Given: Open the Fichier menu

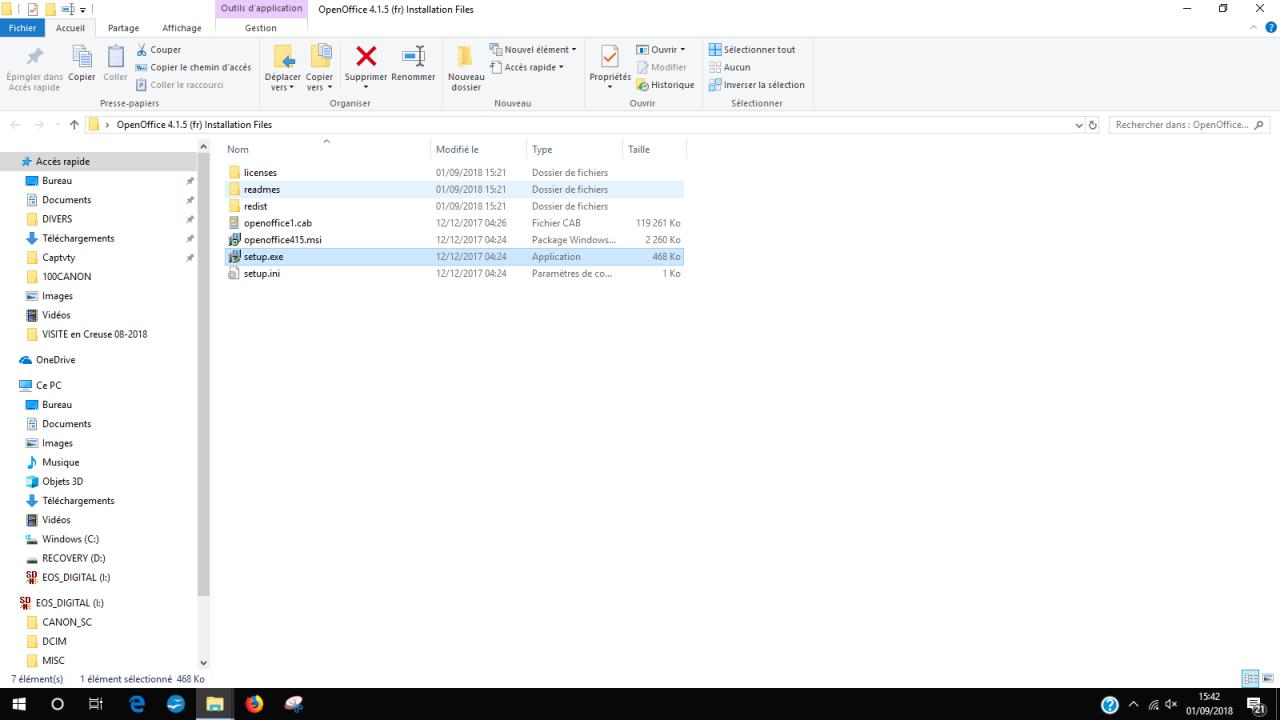Looking at the screenshot, I should (23, 28).
